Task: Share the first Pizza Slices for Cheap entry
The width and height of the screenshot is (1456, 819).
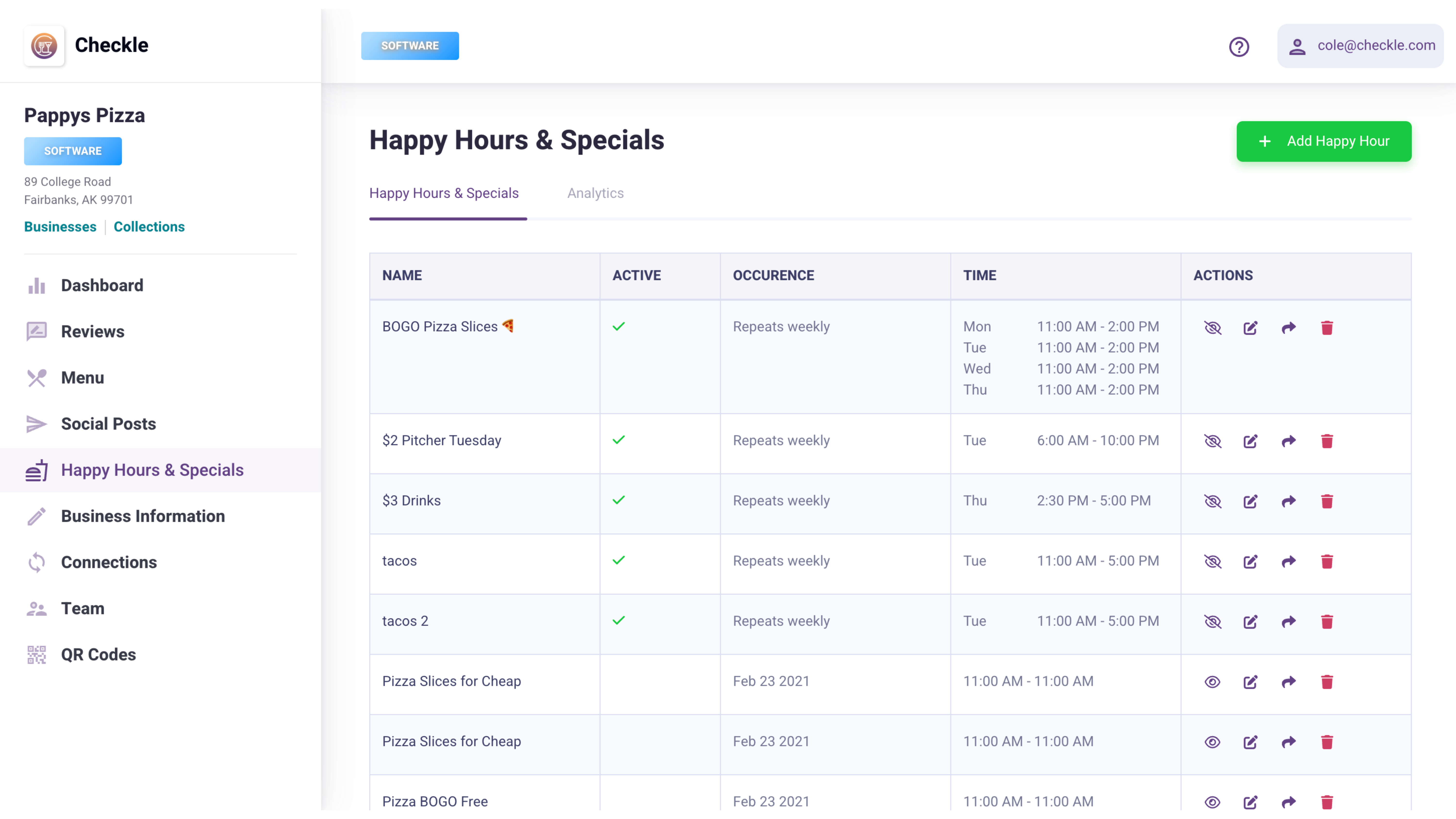Action: 1289,682
